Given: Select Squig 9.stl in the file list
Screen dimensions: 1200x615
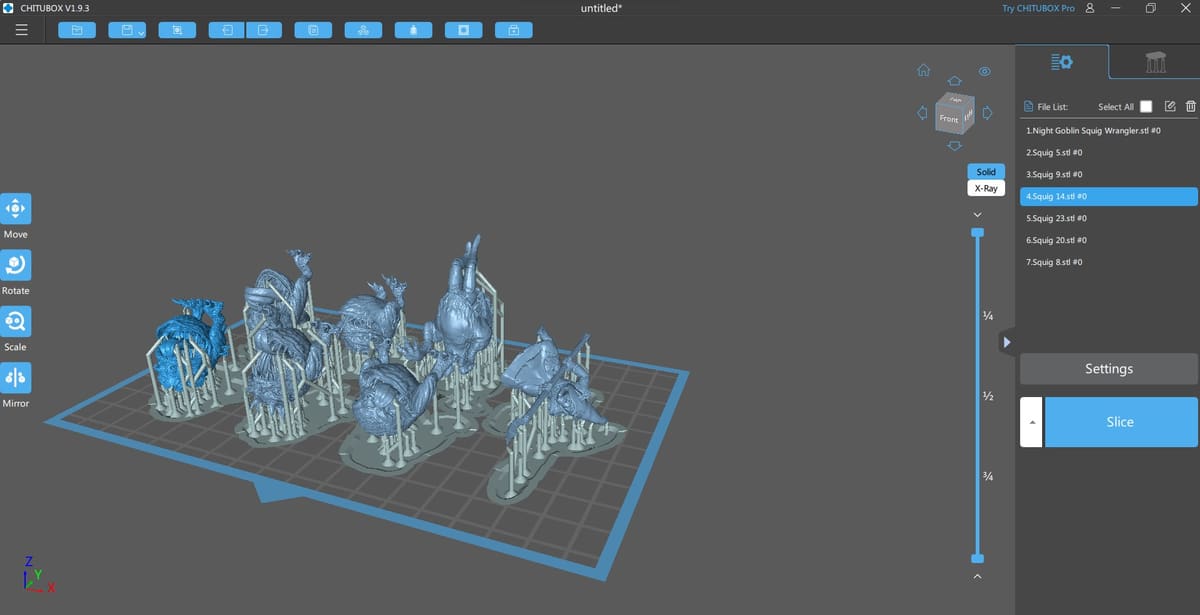Looking at the screenshot, I should click(x=1109, y=175).
